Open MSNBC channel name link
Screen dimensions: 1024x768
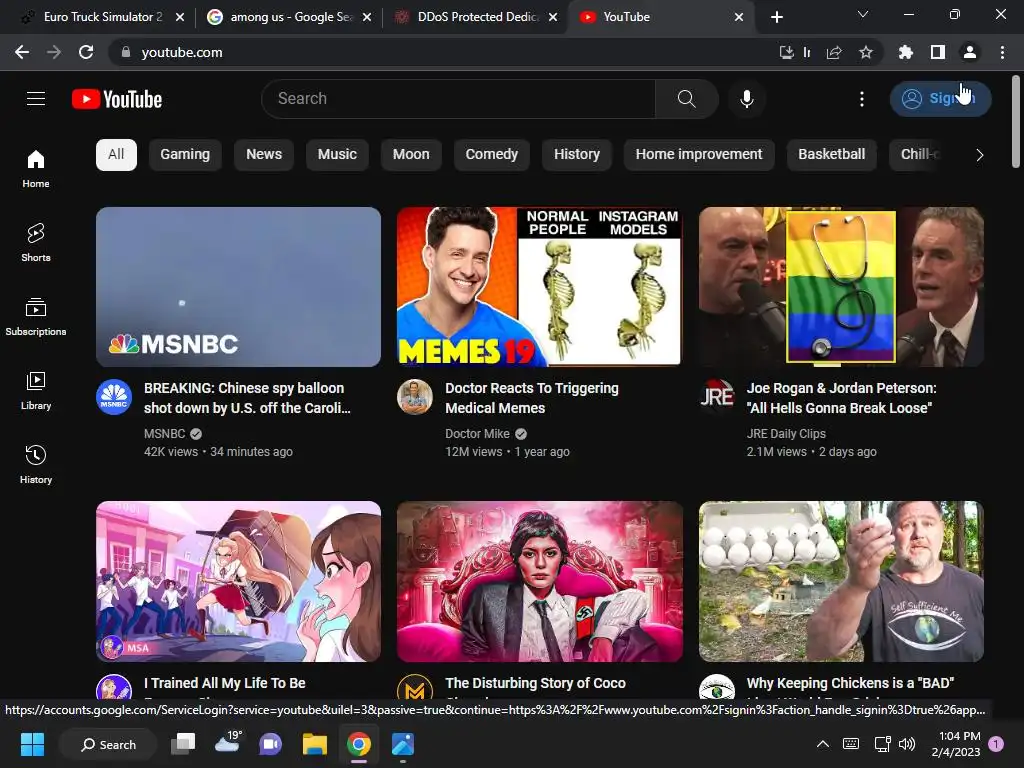(165, 434)
